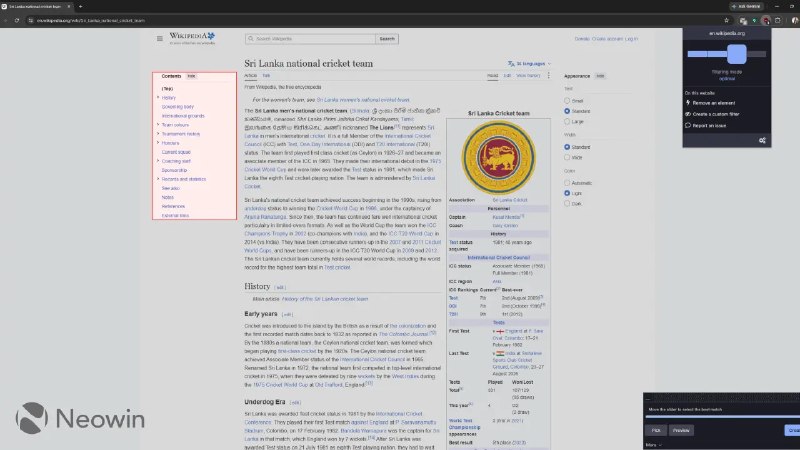The height and width of the screenshot is (450, 800).
Task: Select Wide width option
Action: 567,157
